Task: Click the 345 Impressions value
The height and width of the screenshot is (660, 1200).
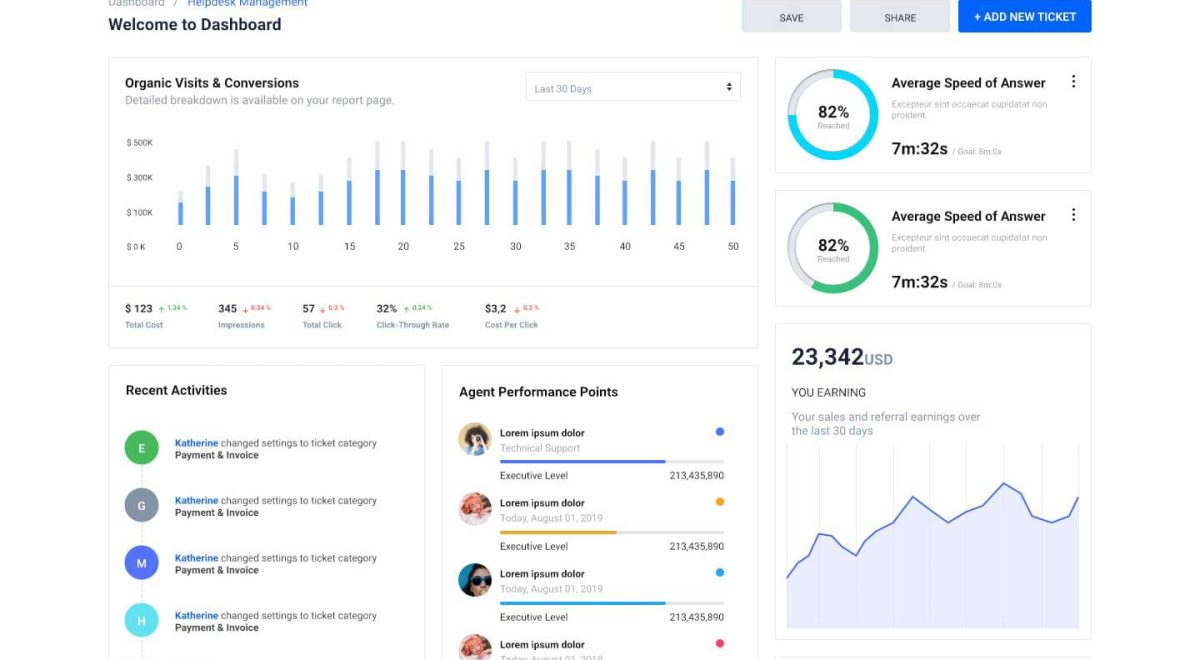Action: pos(227,309)
